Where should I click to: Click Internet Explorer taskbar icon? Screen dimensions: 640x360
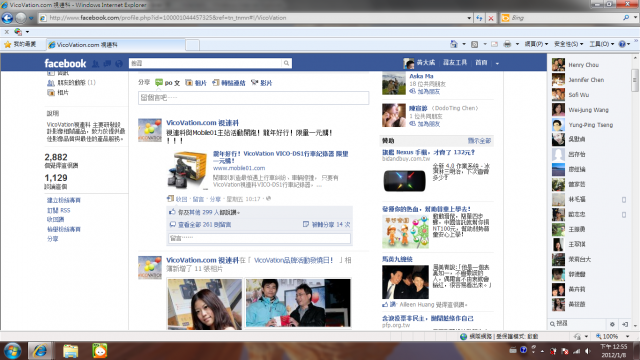click(x=40, y=351)
